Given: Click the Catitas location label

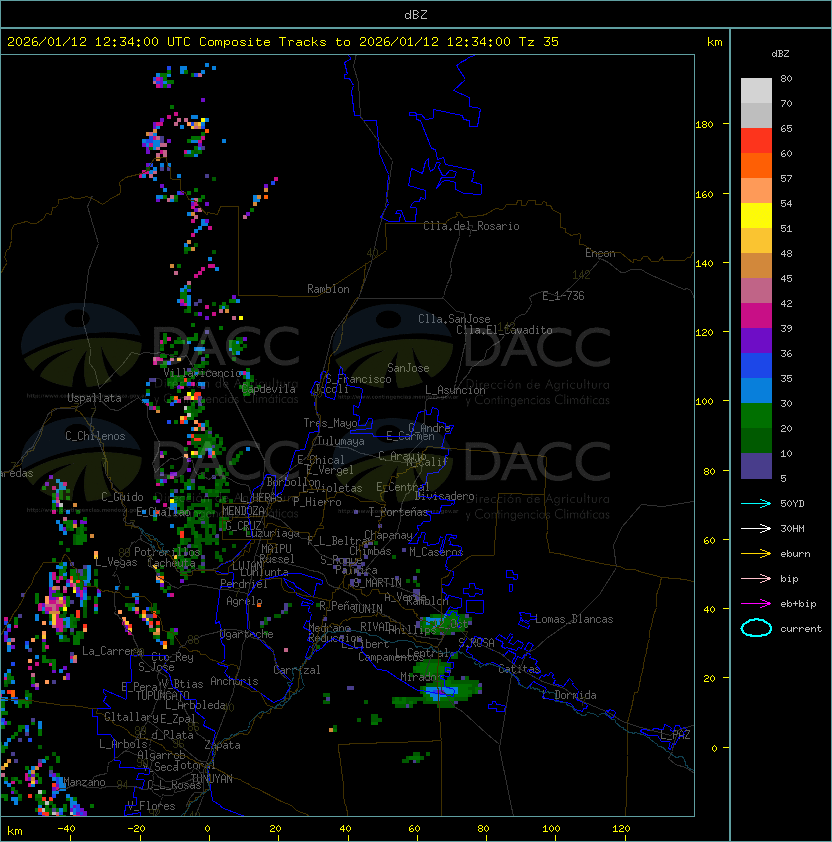Looking at the screenshot, I should (519, 669).
